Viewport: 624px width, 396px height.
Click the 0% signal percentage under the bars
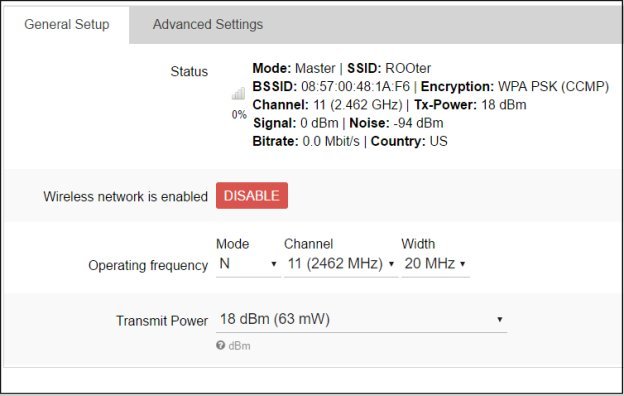pos(239,115)
